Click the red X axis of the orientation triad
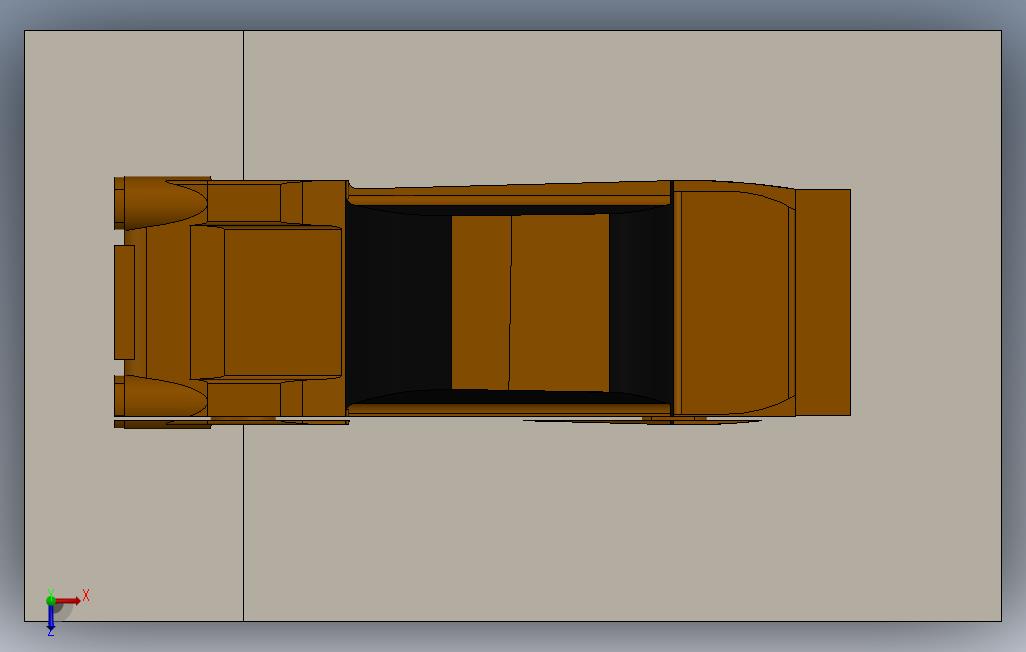The height and width of the screenshot is (652, 1026). click(x=68, y=600)
